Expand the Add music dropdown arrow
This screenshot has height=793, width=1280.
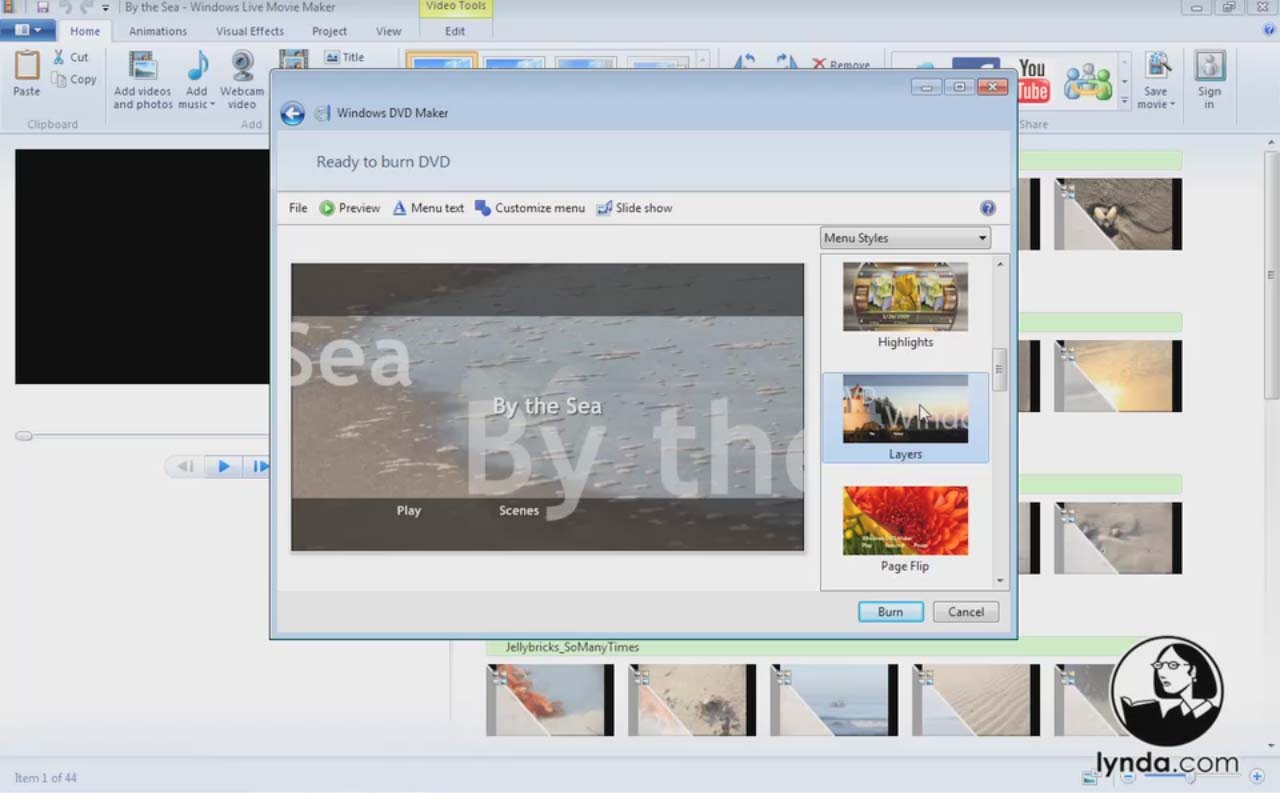point(213,105)
